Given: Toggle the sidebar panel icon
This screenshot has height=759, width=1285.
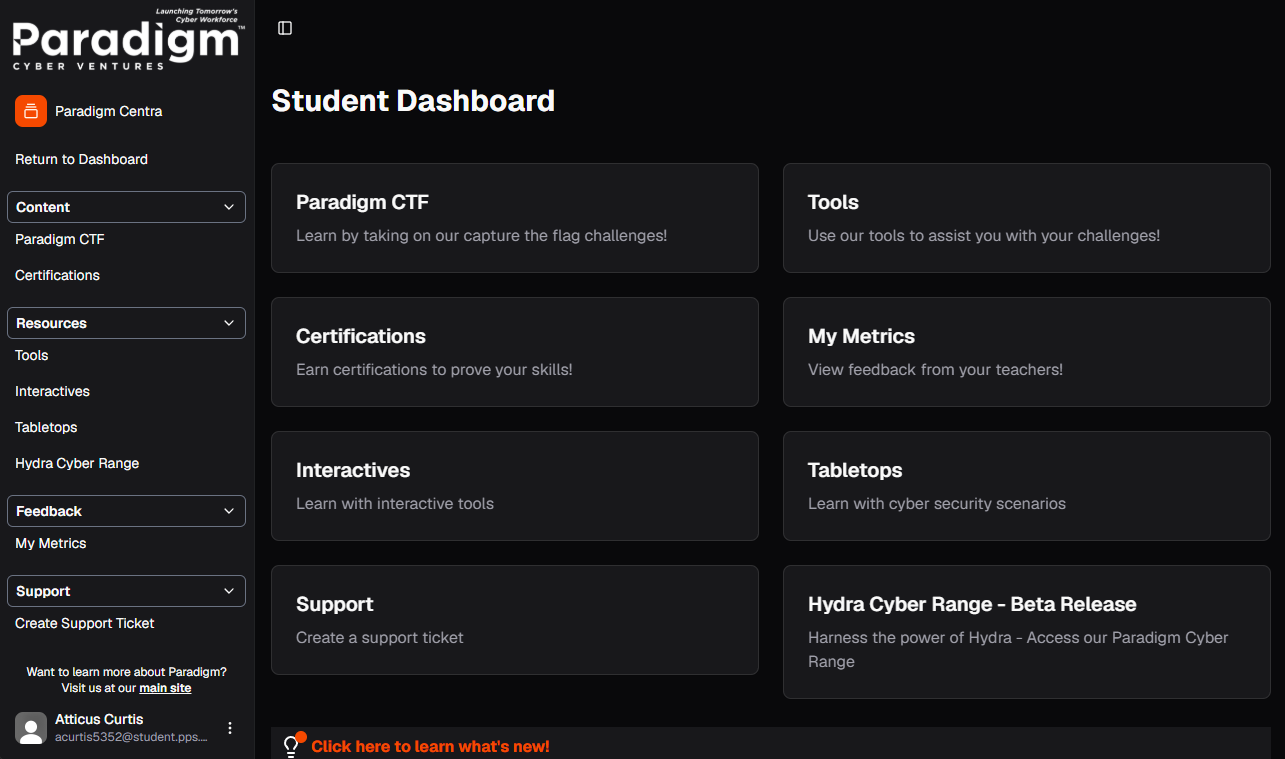Looking at the screenshot, I should point(285,28).
